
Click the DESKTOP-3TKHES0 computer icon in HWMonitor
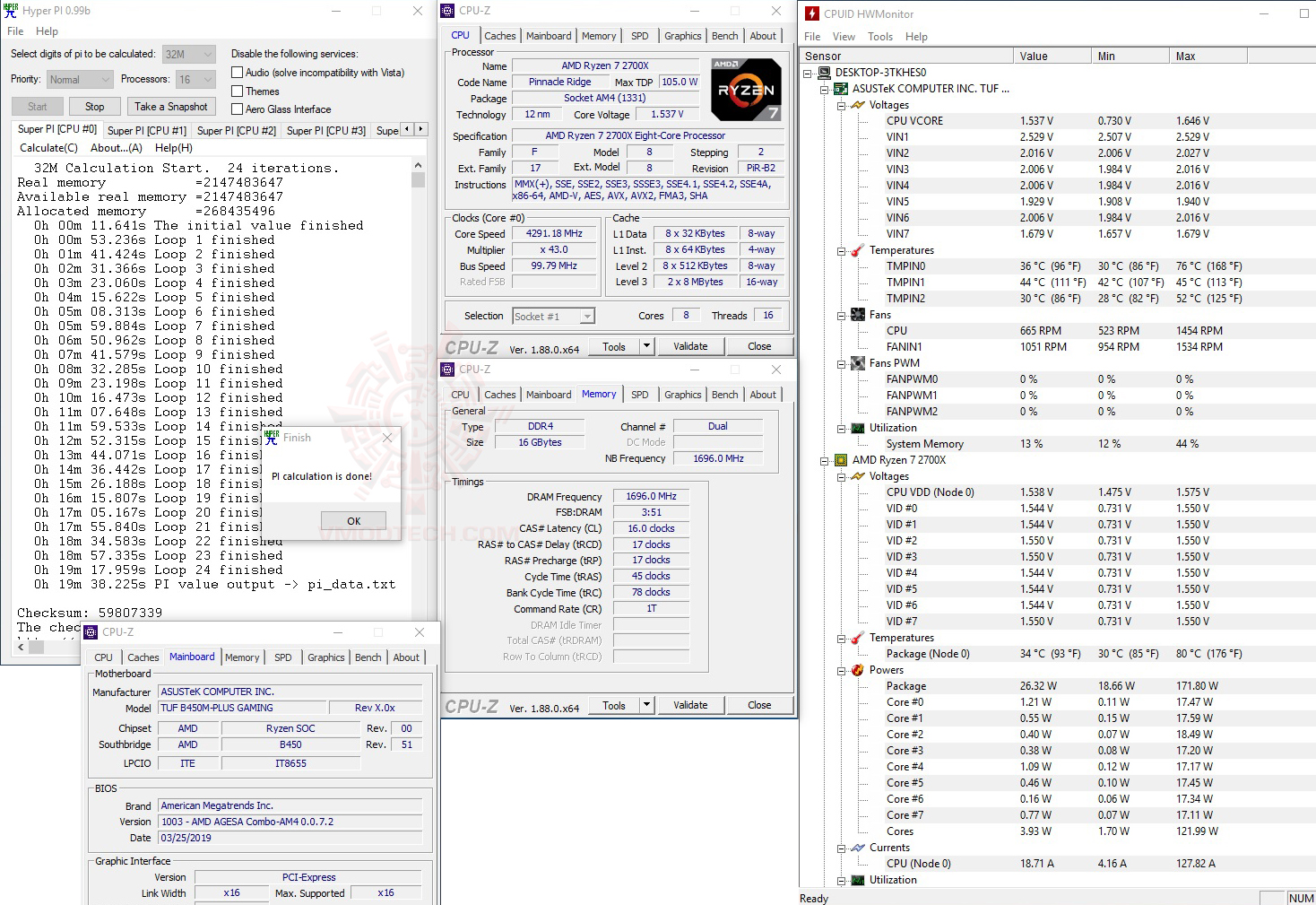coord(824,73)
